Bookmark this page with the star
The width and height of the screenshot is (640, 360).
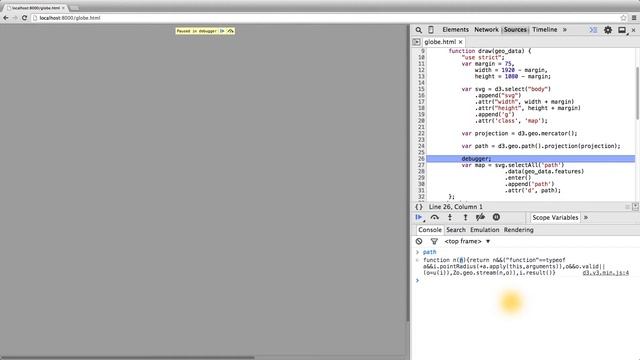(623, 18)
